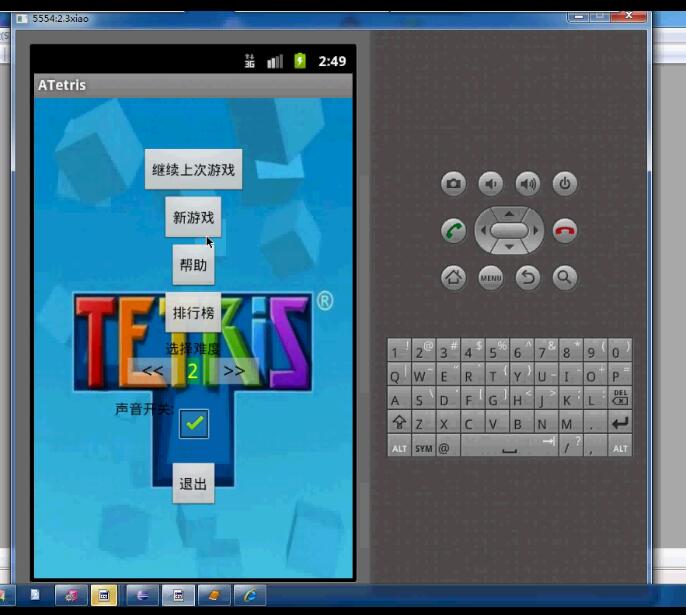Open the 排行榜 leaderboard

point(193,312)
